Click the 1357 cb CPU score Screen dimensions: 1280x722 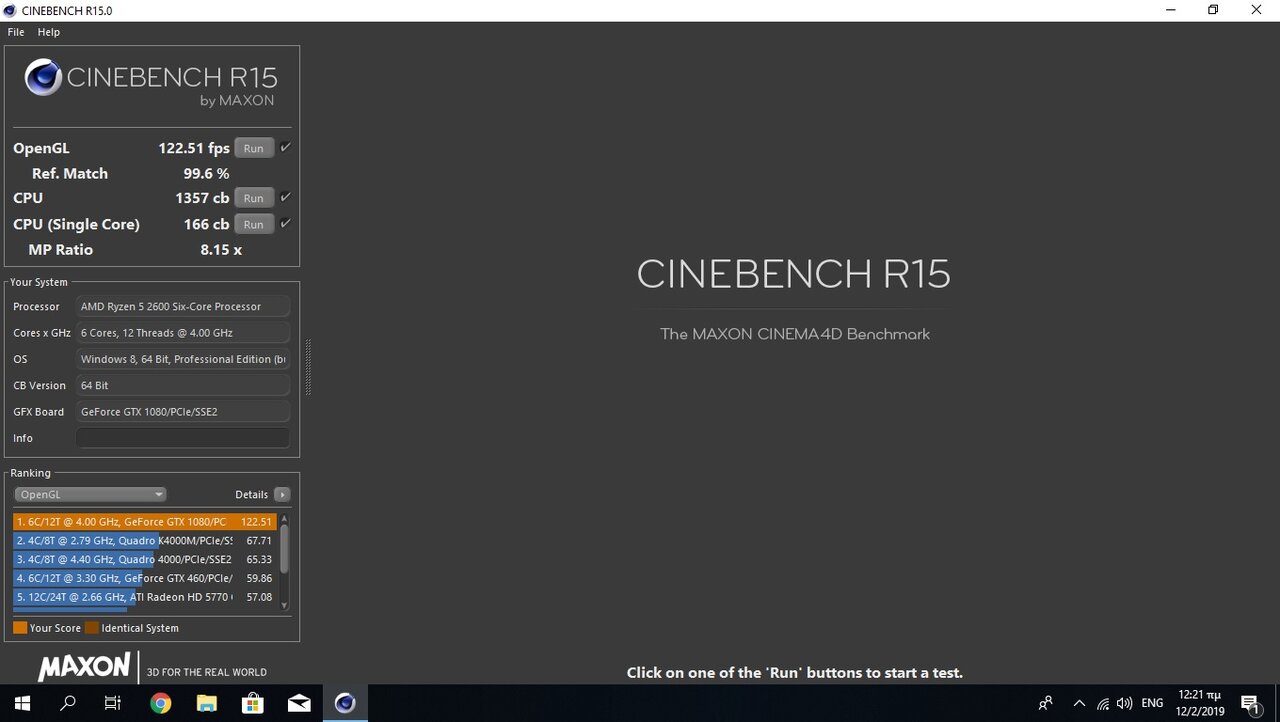(202, 198)
